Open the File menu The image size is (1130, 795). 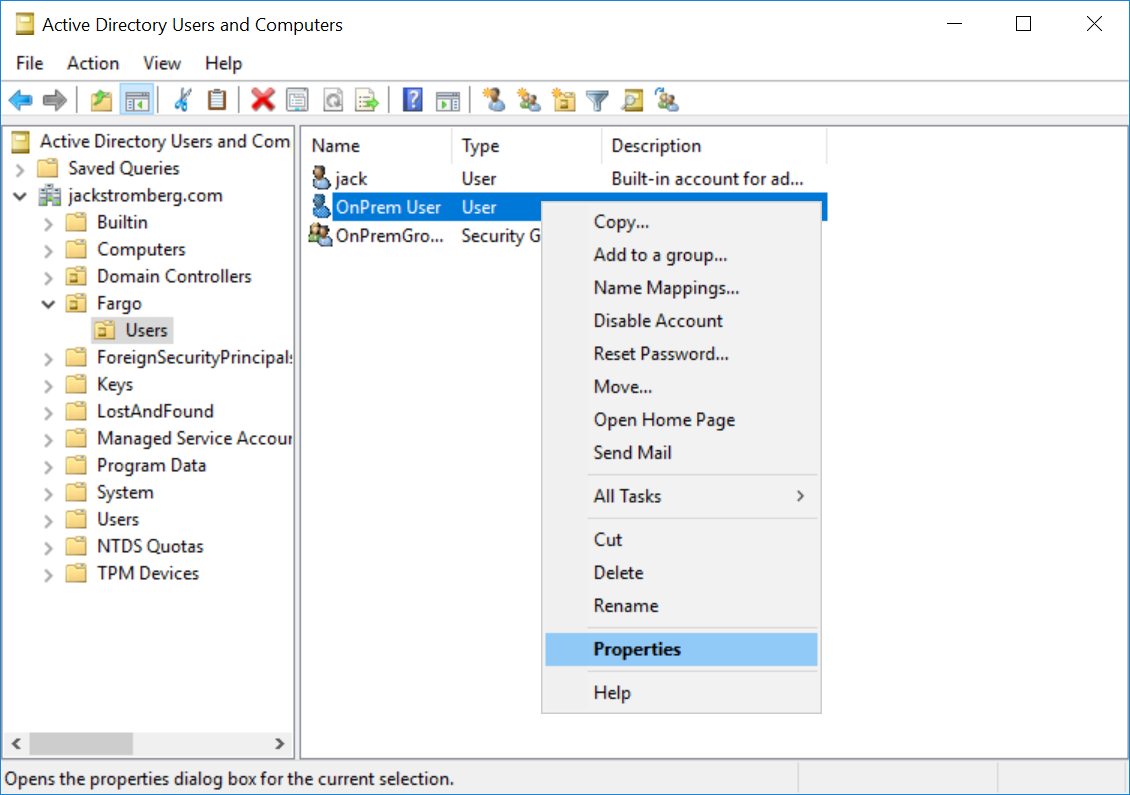(x=30, y=63)
